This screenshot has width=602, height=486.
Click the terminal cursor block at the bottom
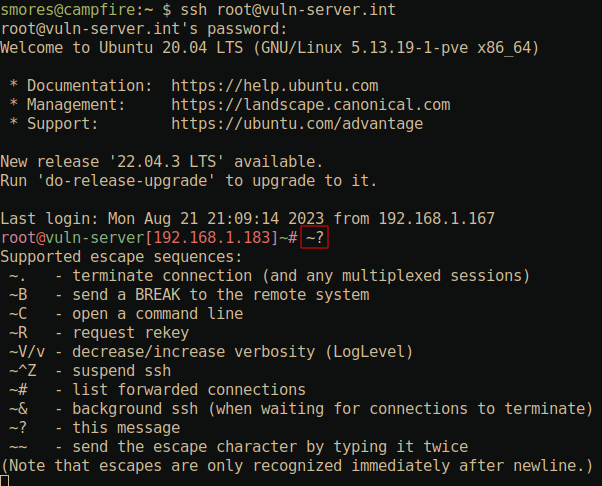coord(5,481)
